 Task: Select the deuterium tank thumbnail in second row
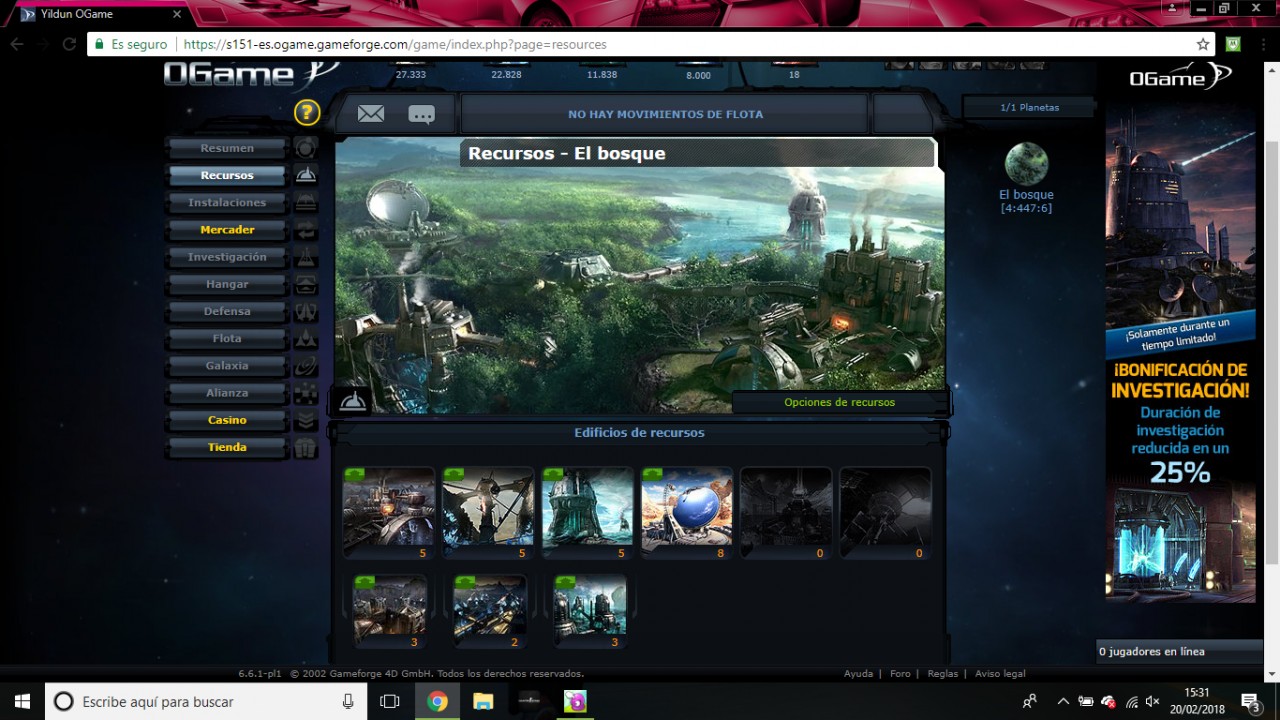[x=590, y=611]
